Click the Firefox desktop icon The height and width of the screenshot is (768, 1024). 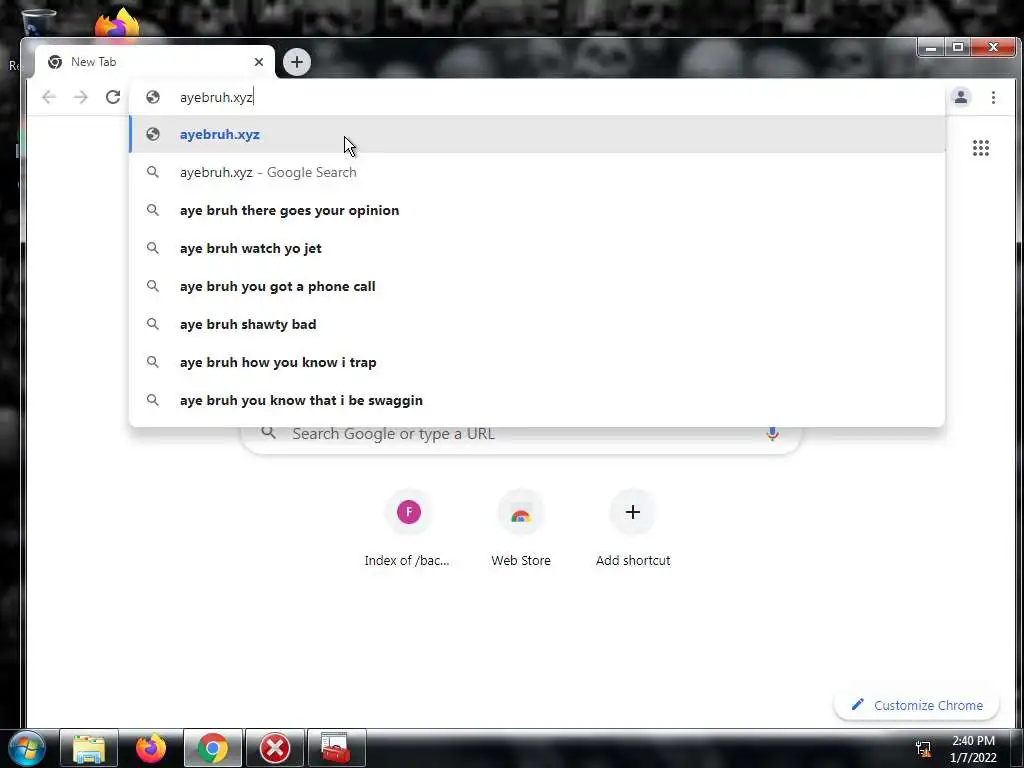click(x=117, y=23)
